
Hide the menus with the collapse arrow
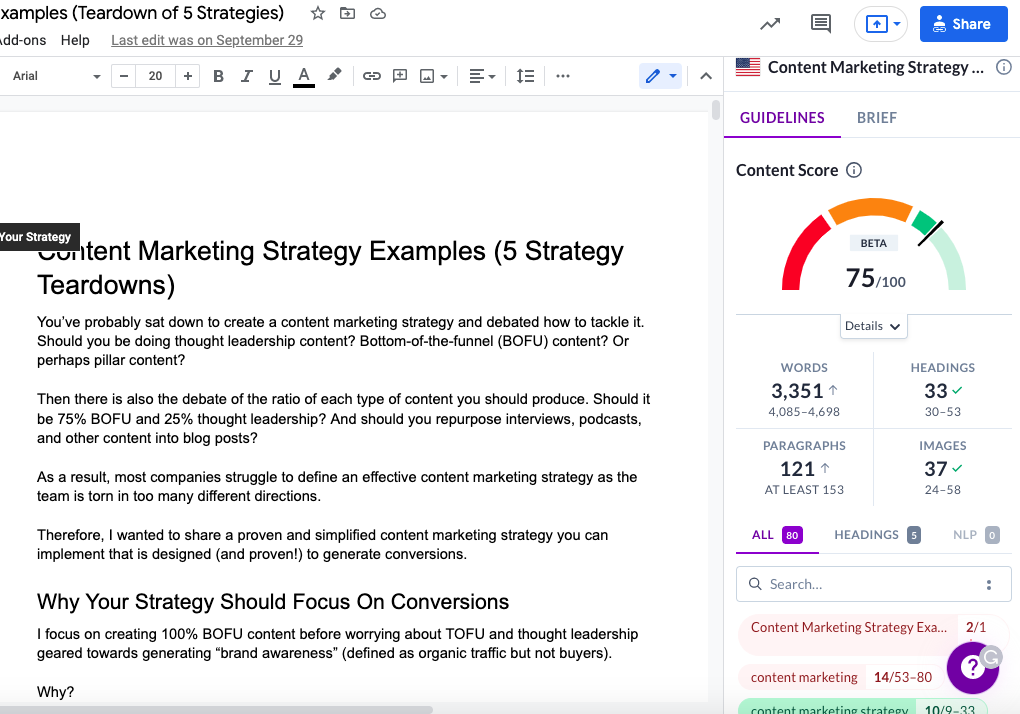click(x=706, y=76)
